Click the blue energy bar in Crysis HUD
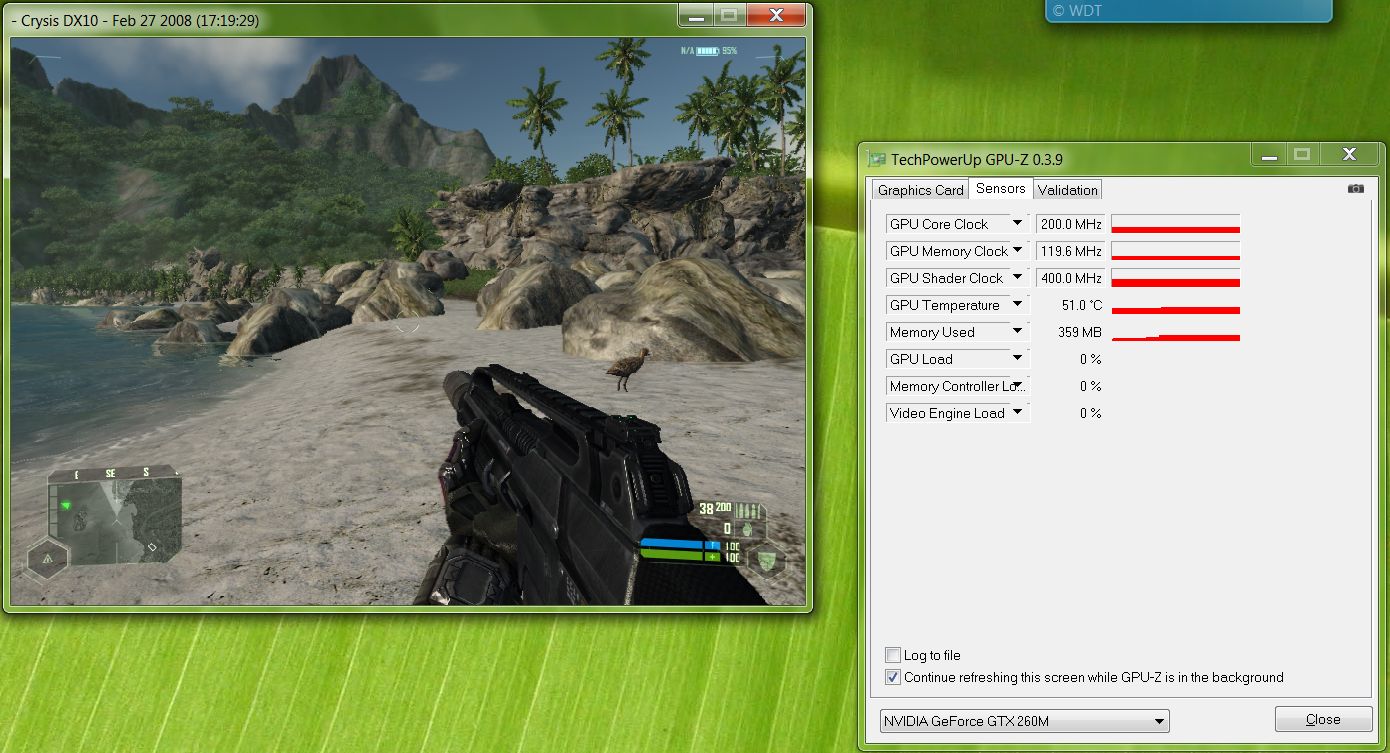1390x753 pixels. 680,546
